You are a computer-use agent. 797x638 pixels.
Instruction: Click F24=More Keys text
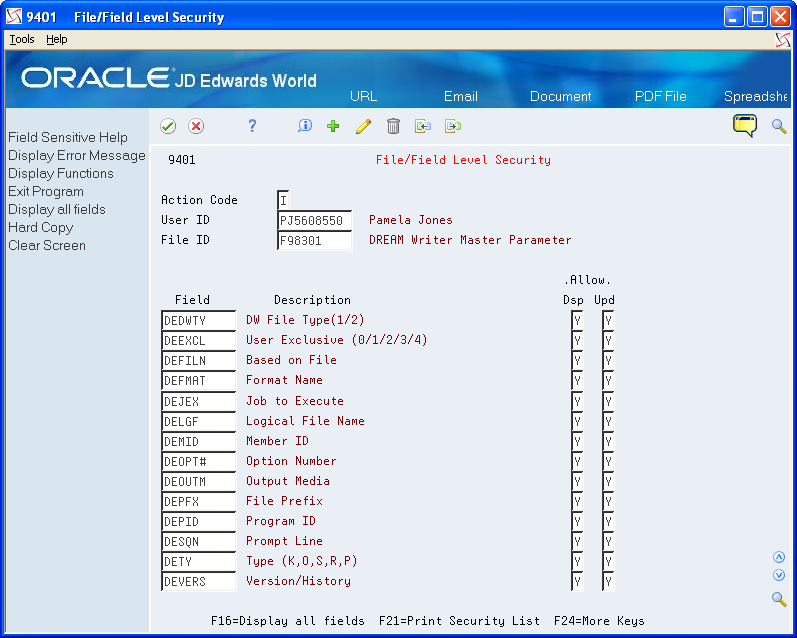[599, 621]
